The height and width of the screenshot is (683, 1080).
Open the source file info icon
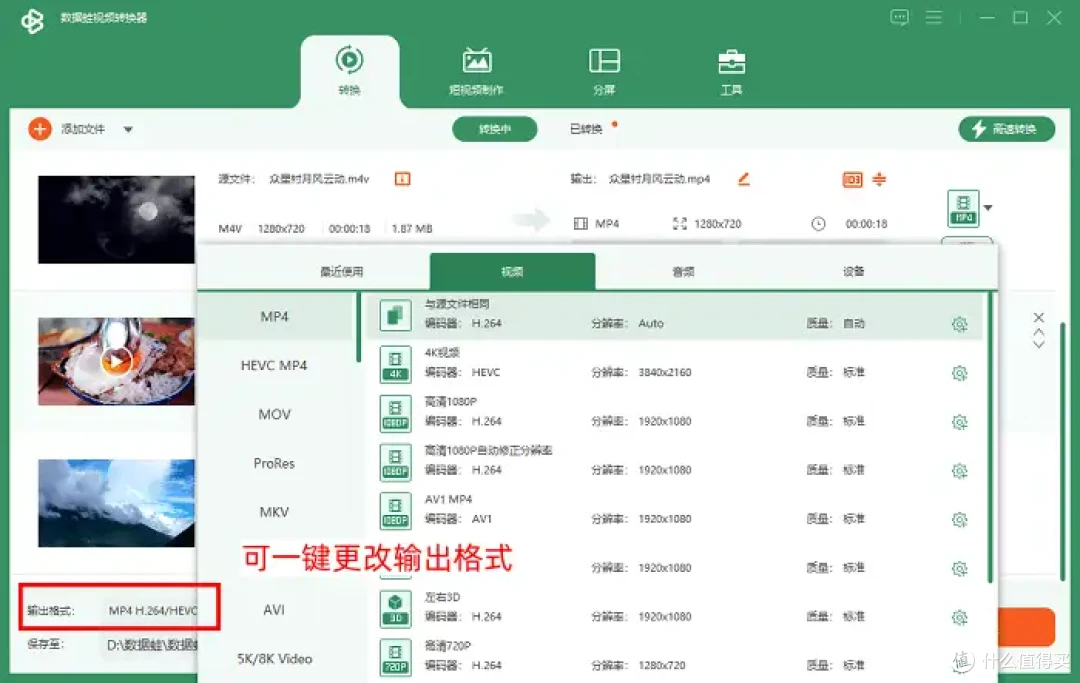[x=402, y=179]
